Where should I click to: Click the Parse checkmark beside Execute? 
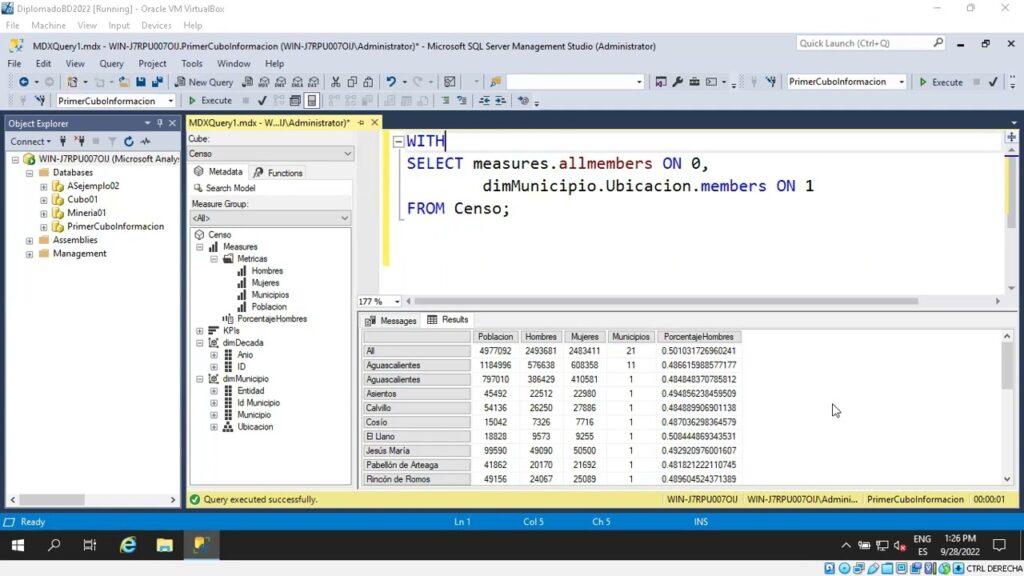point(262,101)
